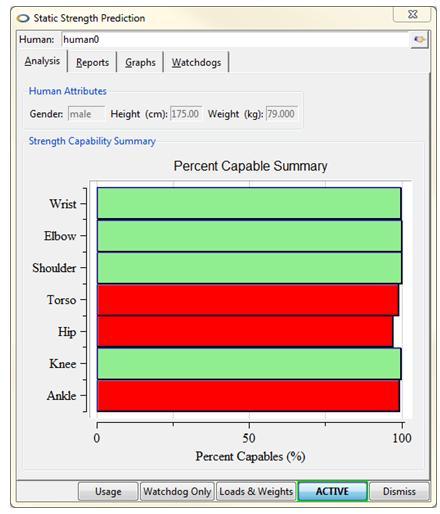This screenshot has height=514, width=440.
Task: Click the Human name input field
Action: coord(235,40)
